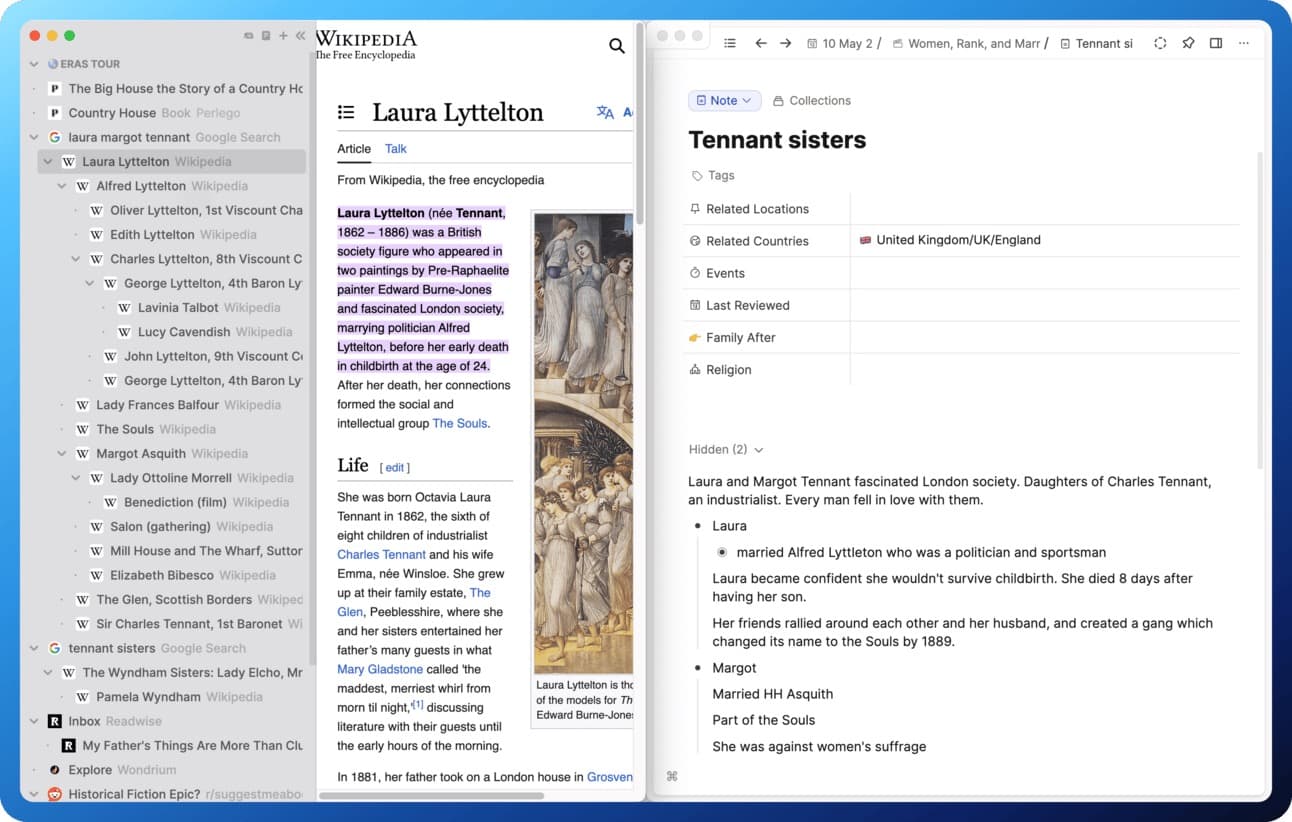Image resolution: width=1292 pixels, height=822 pixels.
Task: Click the article language translation icon
Action: pos(605,113)
